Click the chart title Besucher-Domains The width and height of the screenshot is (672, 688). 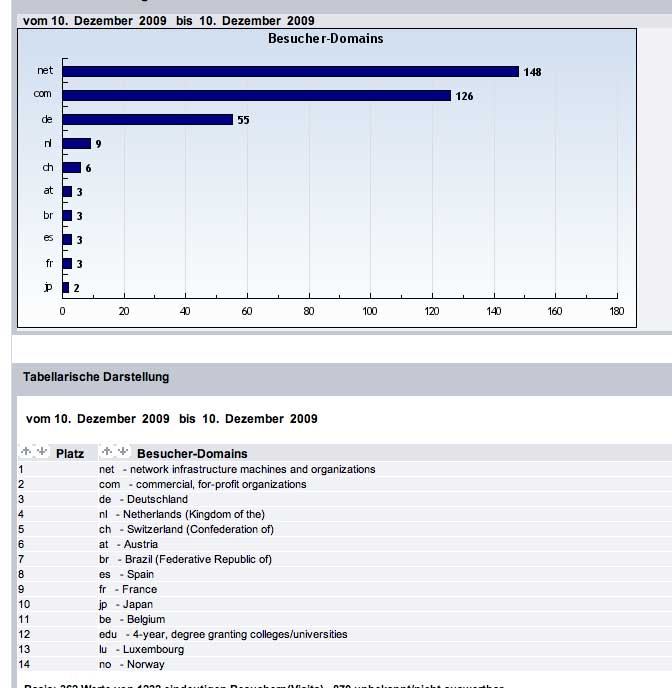coord(326,39)
